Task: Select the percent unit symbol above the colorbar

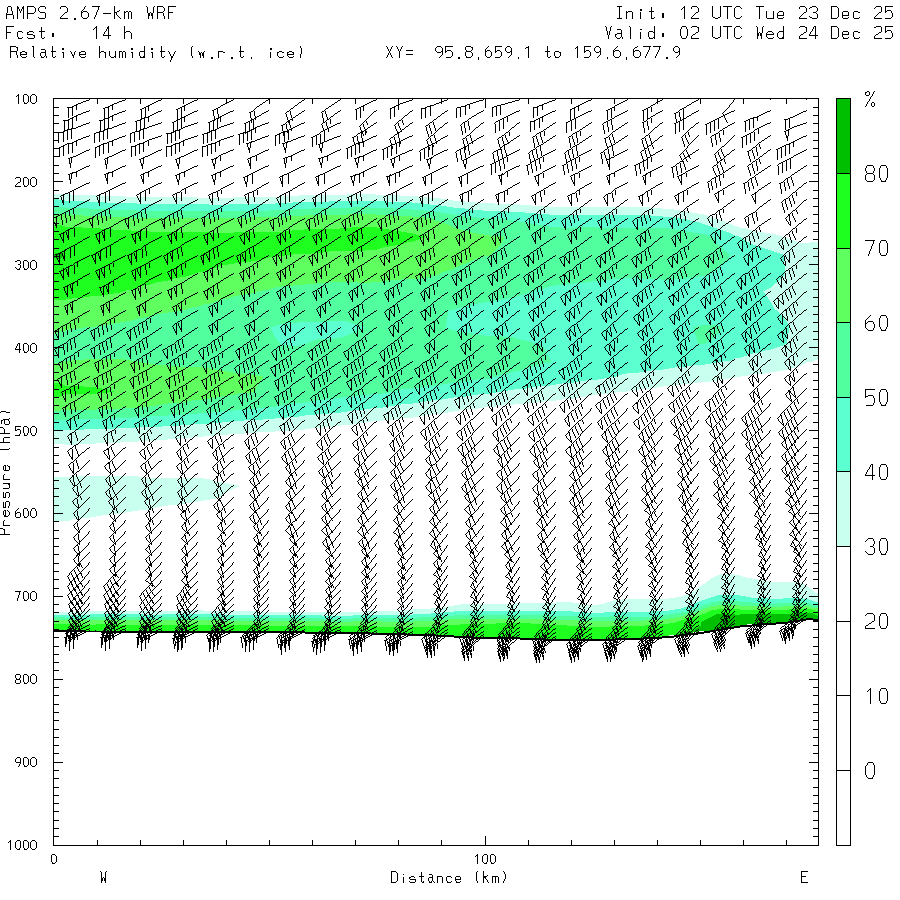Action: point(870,99)
